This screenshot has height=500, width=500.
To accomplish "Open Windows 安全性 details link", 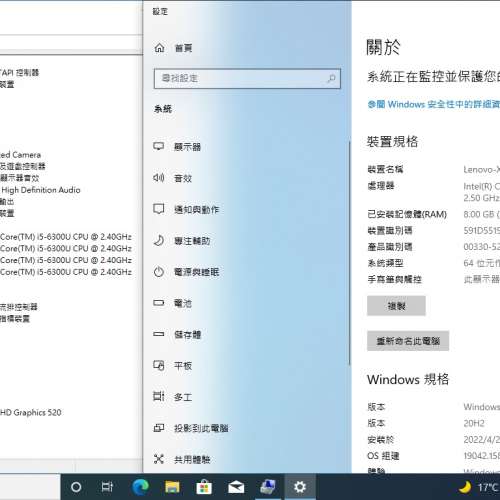I will (x=434, y=104).
